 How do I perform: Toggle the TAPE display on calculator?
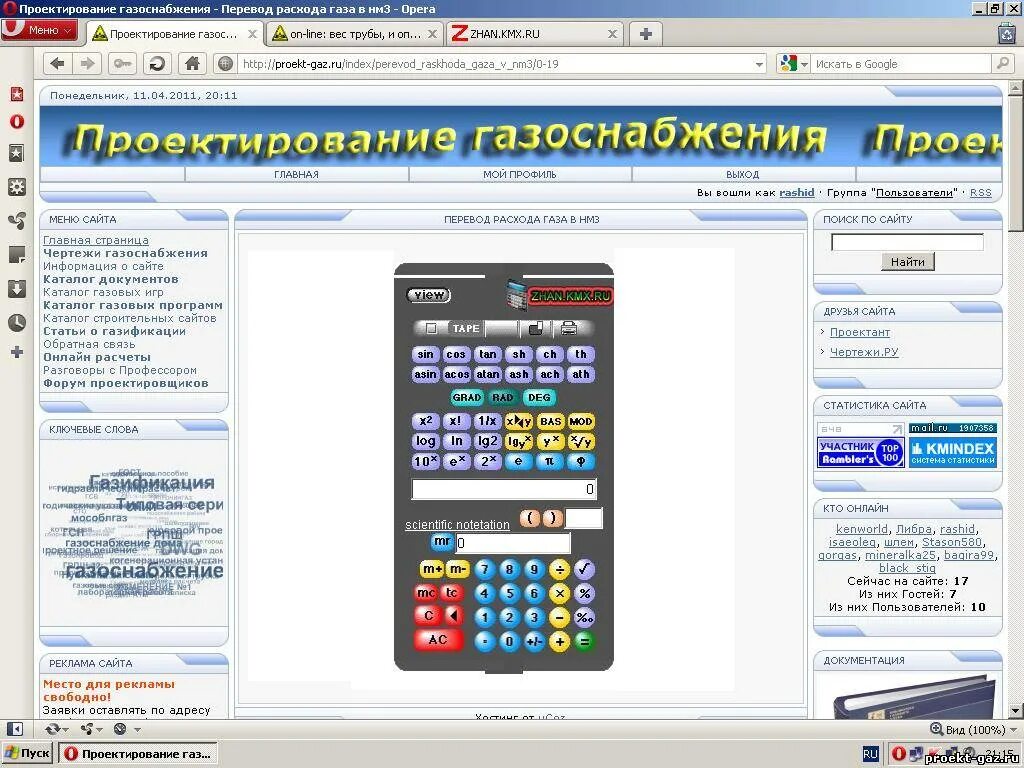[x=465, y=329]
